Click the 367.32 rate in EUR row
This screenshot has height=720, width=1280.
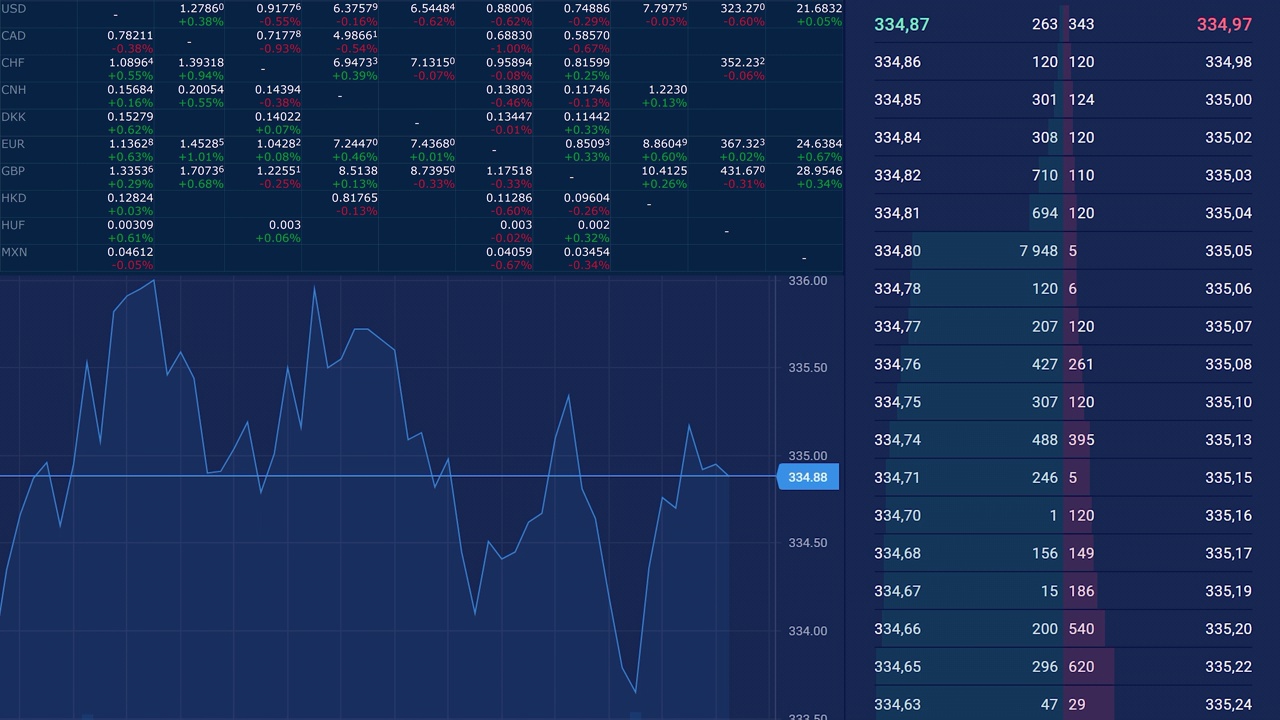[x=742, y=143]
